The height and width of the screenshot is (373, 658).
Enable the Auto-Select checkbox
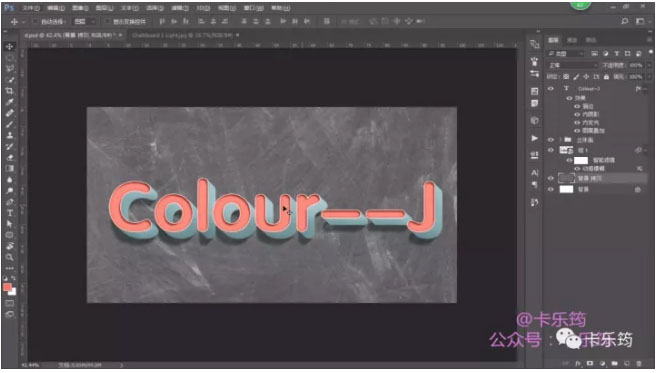(x=36, y=21)
